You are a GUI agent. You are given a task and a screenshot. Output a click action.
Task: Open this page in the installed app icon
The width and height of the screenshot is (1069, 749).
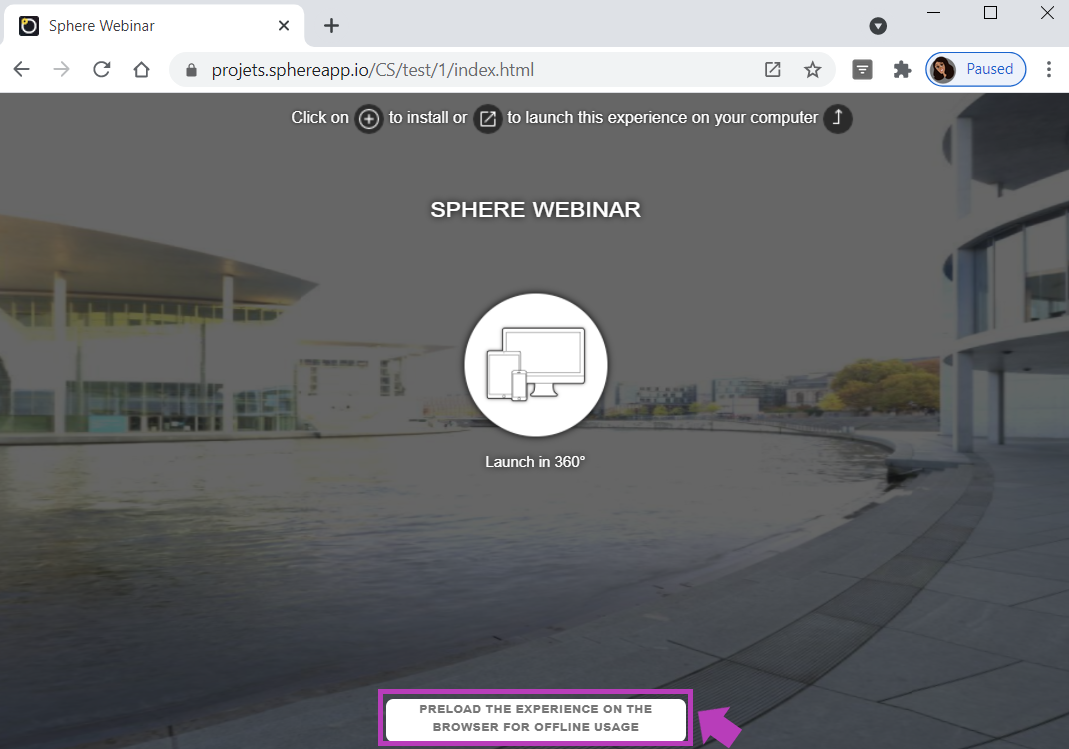coord(772,70)
